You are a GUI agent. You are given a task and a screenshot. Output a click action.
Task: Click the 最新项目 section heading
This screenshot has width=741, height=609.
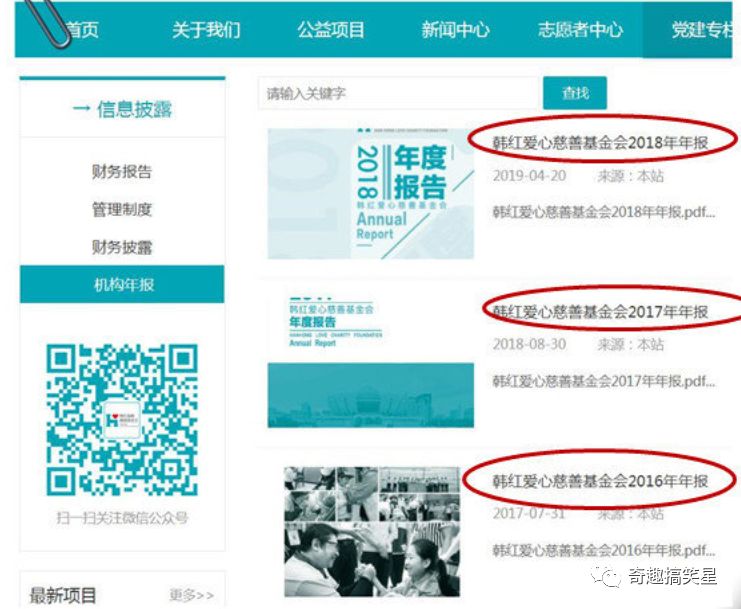(x=63, y=595)
